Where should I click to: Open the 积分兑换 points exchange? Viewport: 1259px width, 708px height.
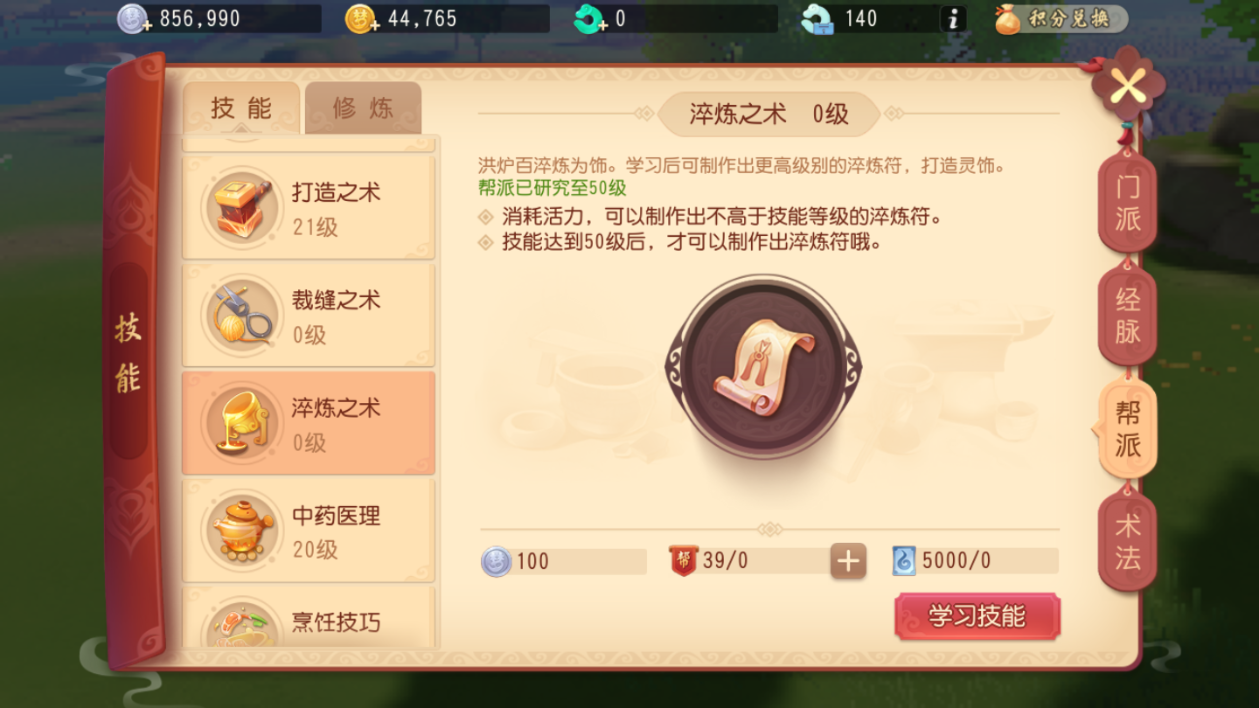click(x=1062, y=18)
